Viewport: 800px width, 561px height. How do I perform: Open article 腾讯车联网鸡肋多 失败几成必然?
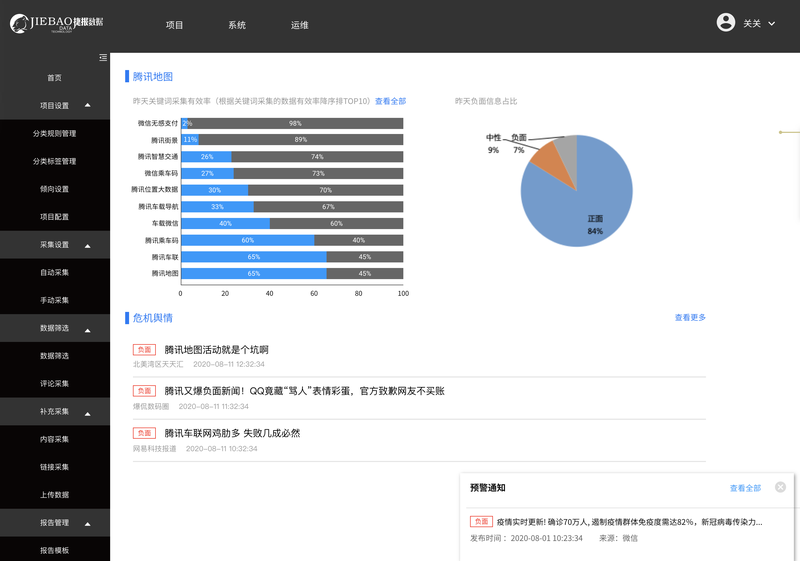[232, 434]
